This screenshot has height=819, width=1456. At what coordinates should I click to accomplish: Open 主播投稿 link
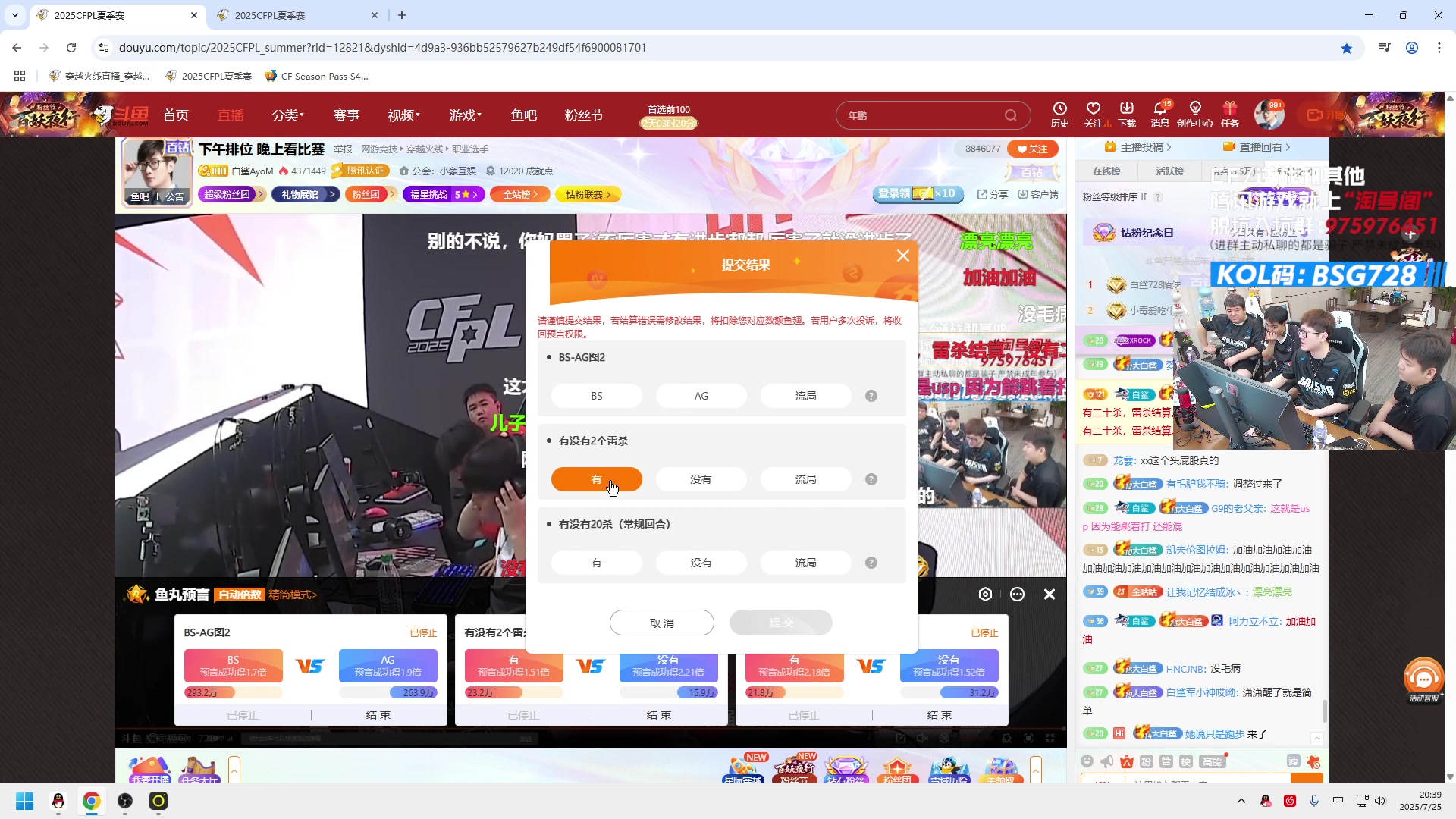click(1138, 147)
